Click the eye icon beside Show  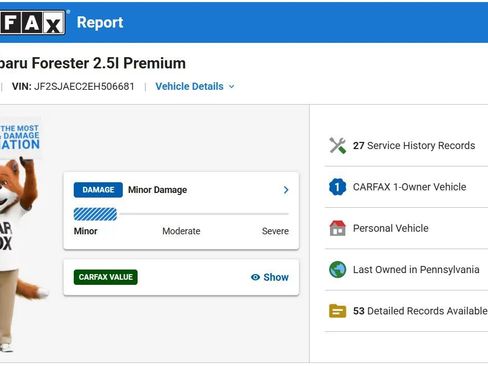255,277
